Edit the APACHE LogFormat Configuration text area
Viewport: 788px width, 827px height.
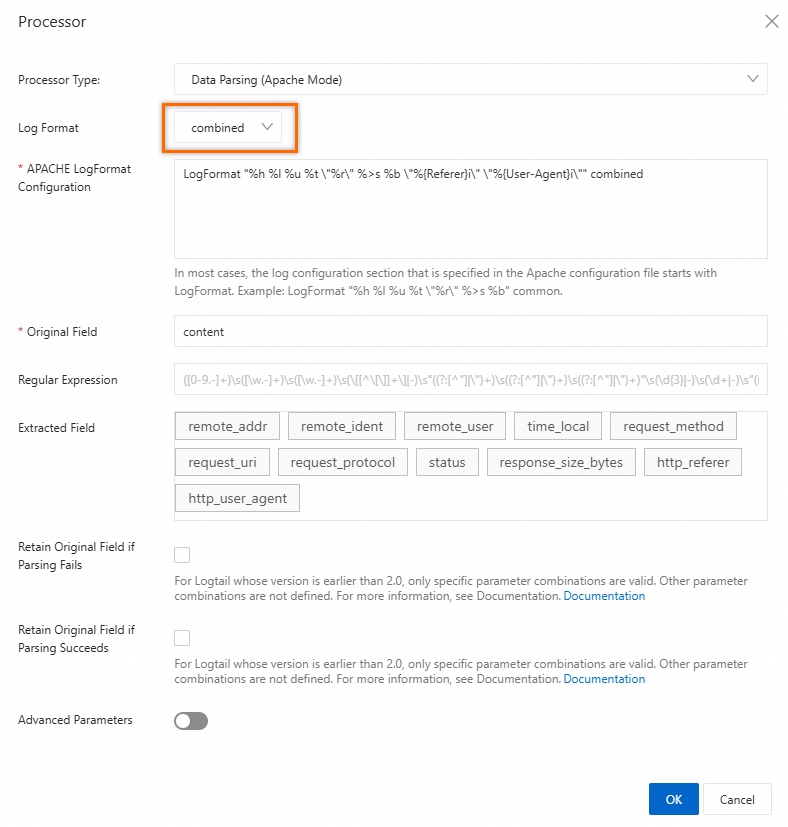470,209
